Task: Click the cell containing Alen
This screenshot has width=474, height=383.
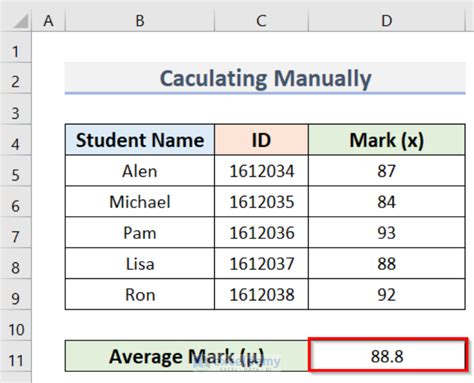Action: click(x=140, y=171)
